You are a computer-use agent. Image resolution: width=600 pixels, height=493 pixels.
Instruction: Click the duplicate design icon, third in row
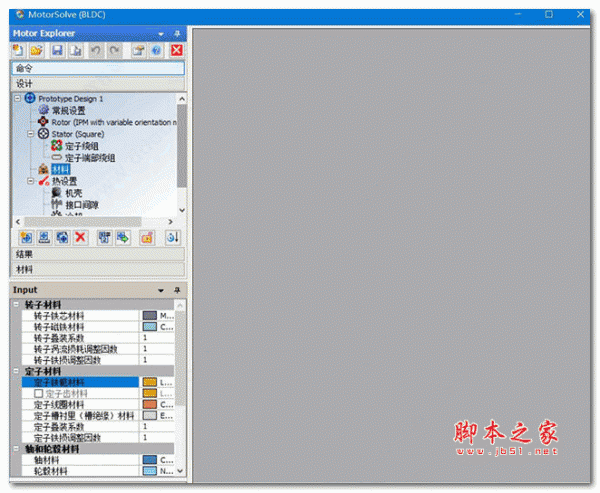click(62, 238)
